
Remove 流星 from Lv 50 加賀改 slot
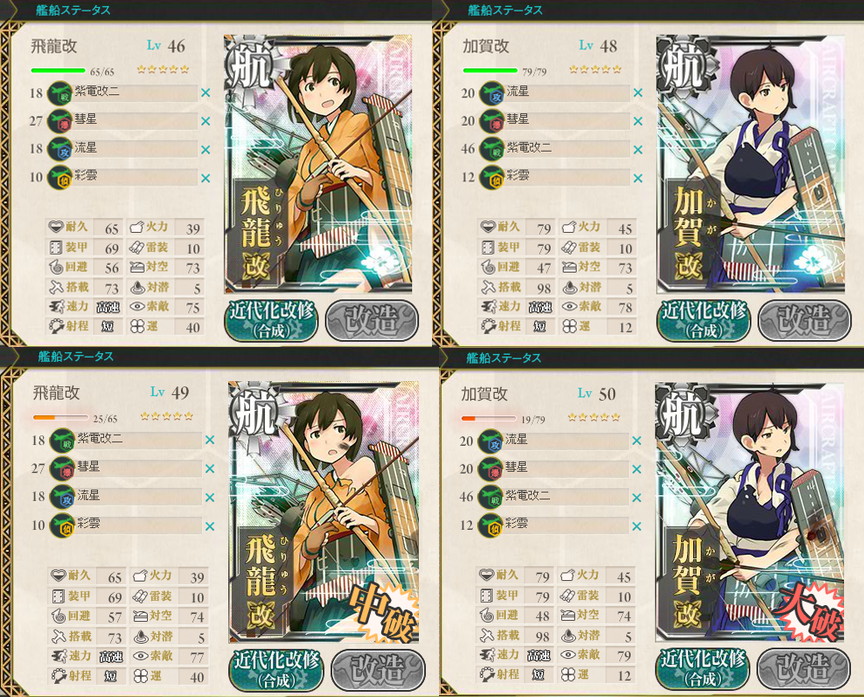636,441
